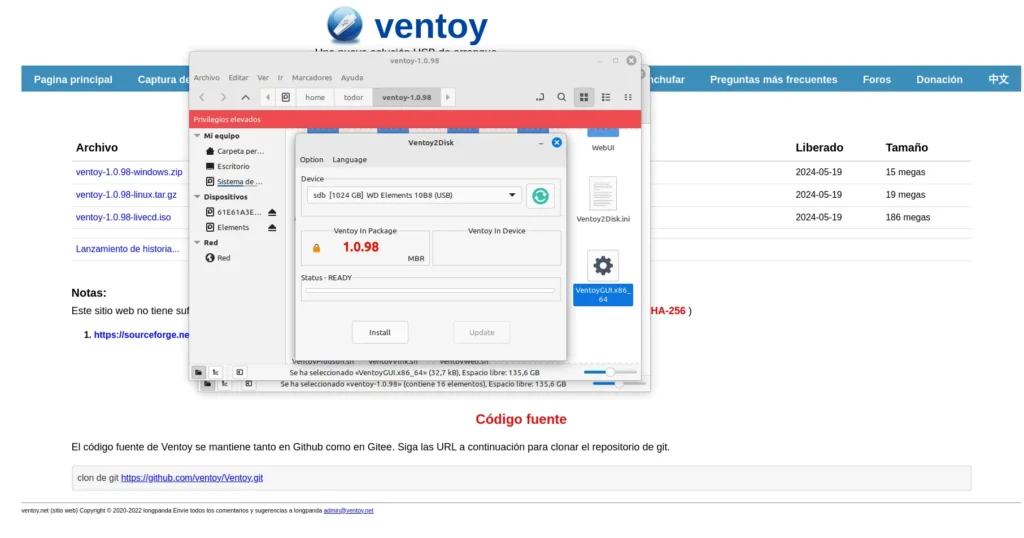Select the WebUI folder icon
1024x538 pixels.
(x=603, y=133)
